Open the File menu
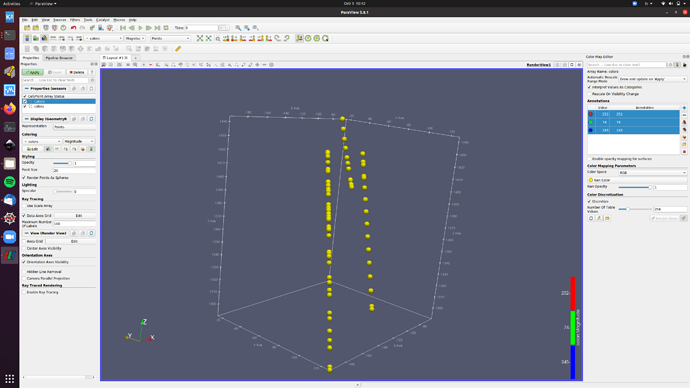 point(25,20)
